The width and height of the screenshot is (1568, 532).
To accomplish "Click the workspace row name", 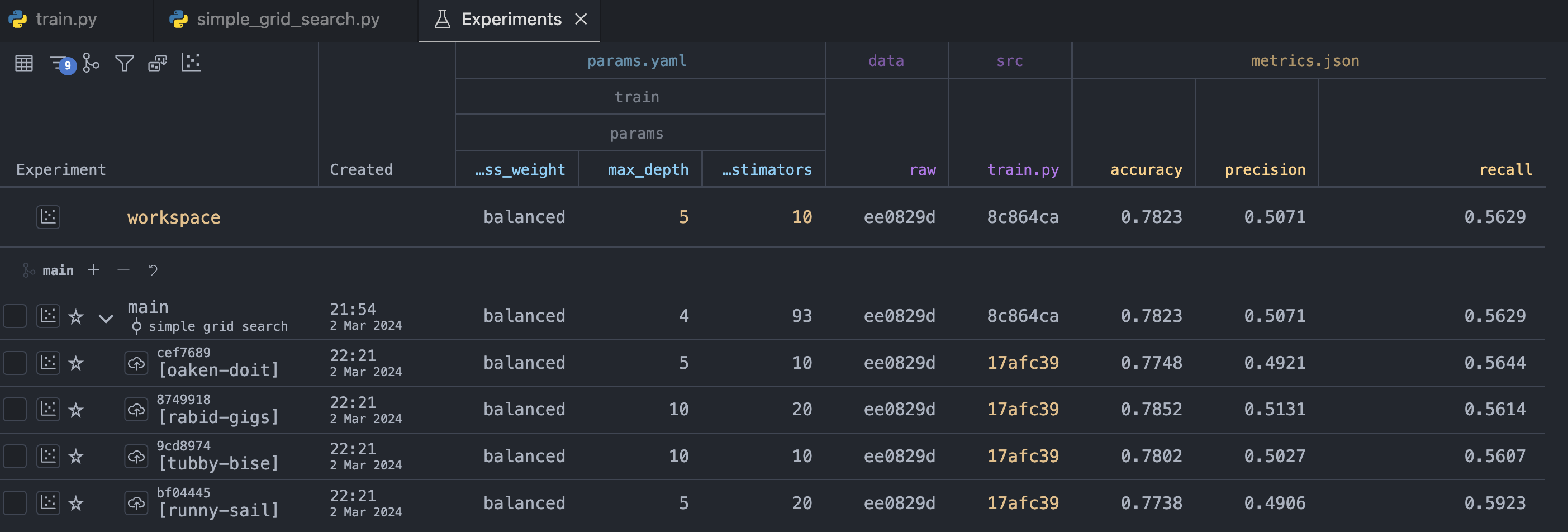I will pyautogui.click(x=173, y=217).
